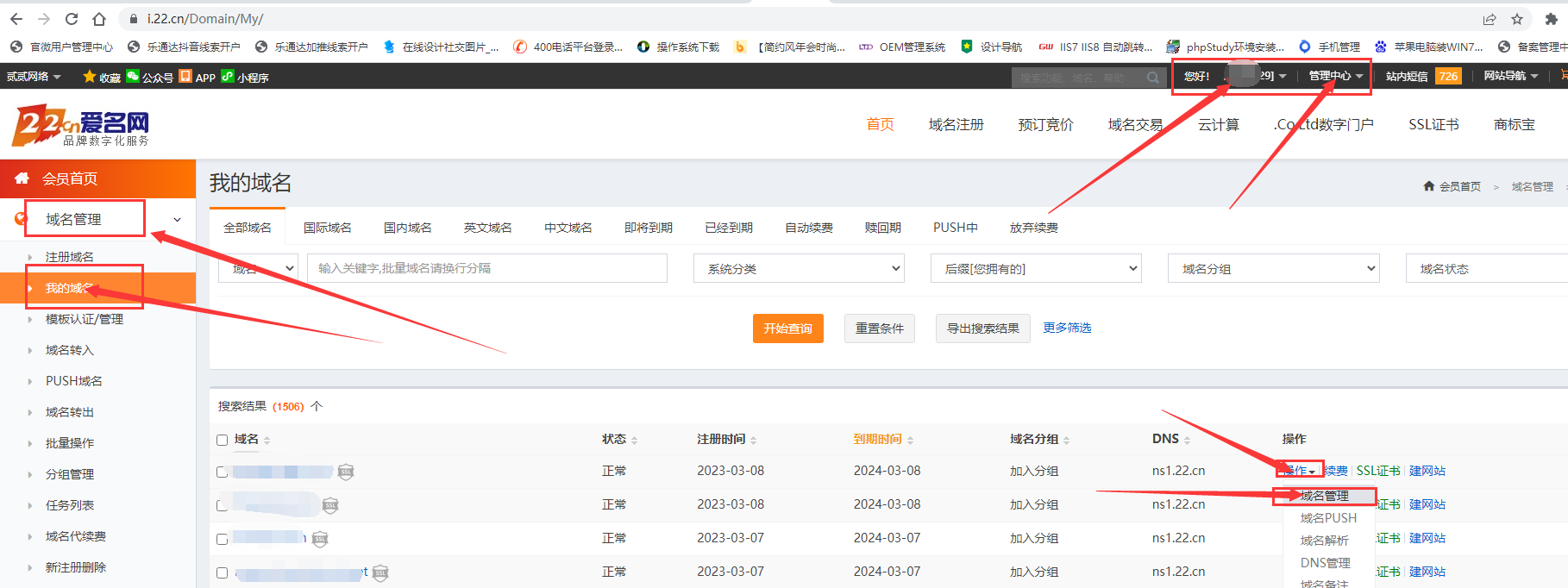Viewport: 1568px width, 588px height.
Task: Switch to the 国际域名 tab
Action: coord(328,228)
